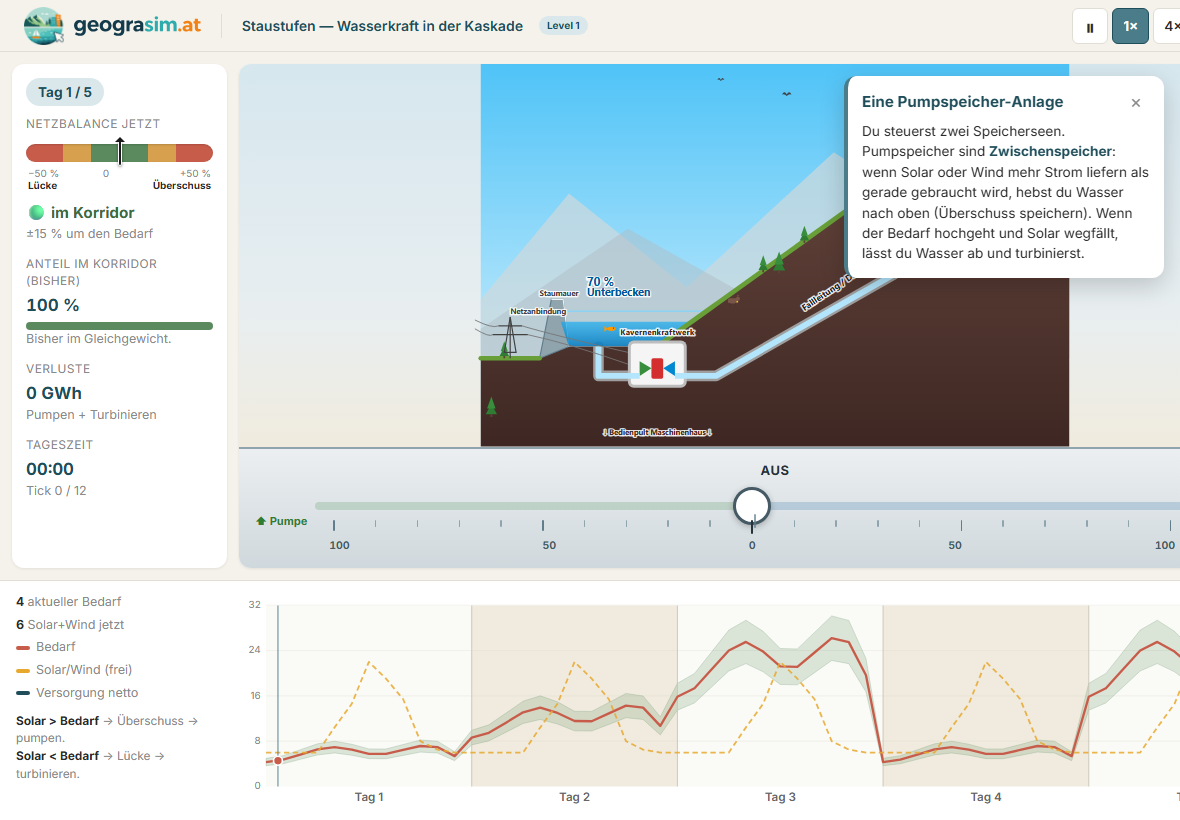Click the '6 Solar+Wind jetzt' readout
Viewport: 1180px width, 820px height.
(70, 624)
